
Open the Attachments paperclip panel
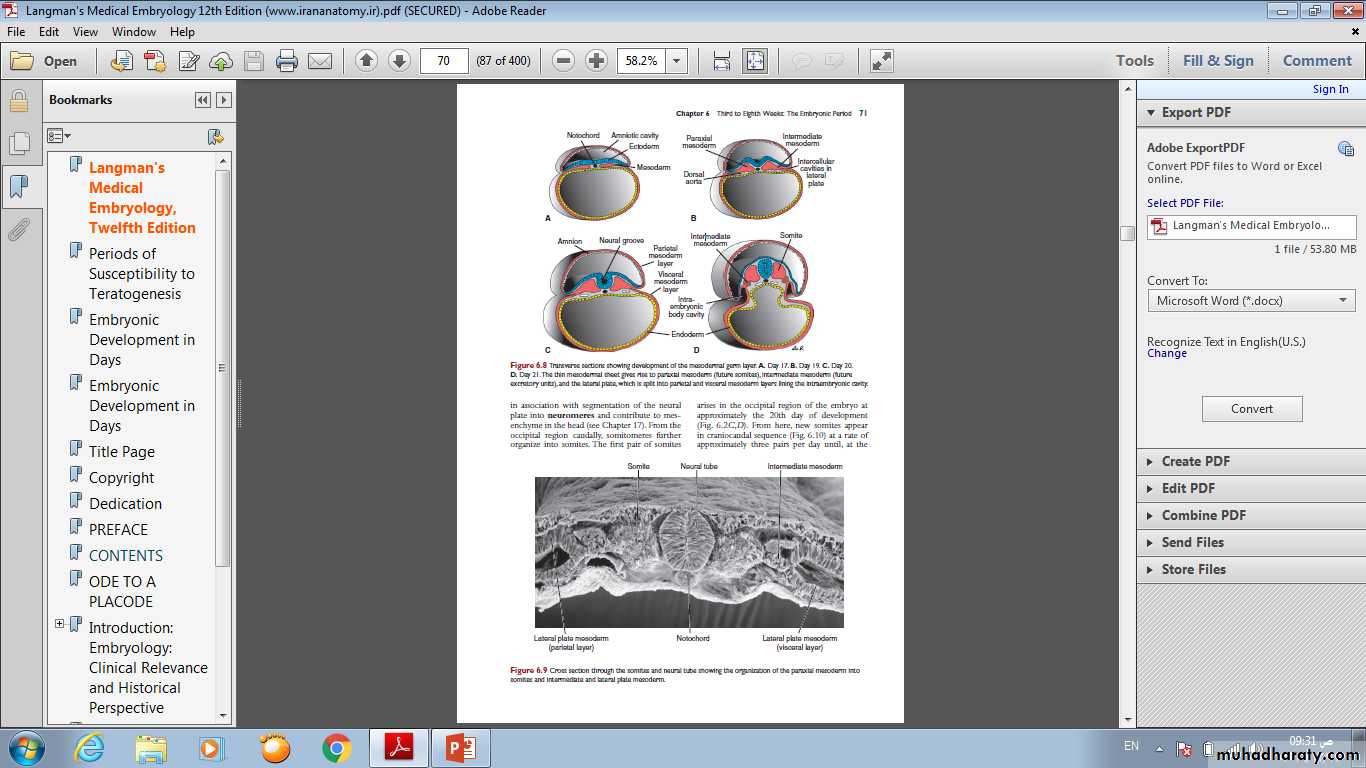click(18, 230)
